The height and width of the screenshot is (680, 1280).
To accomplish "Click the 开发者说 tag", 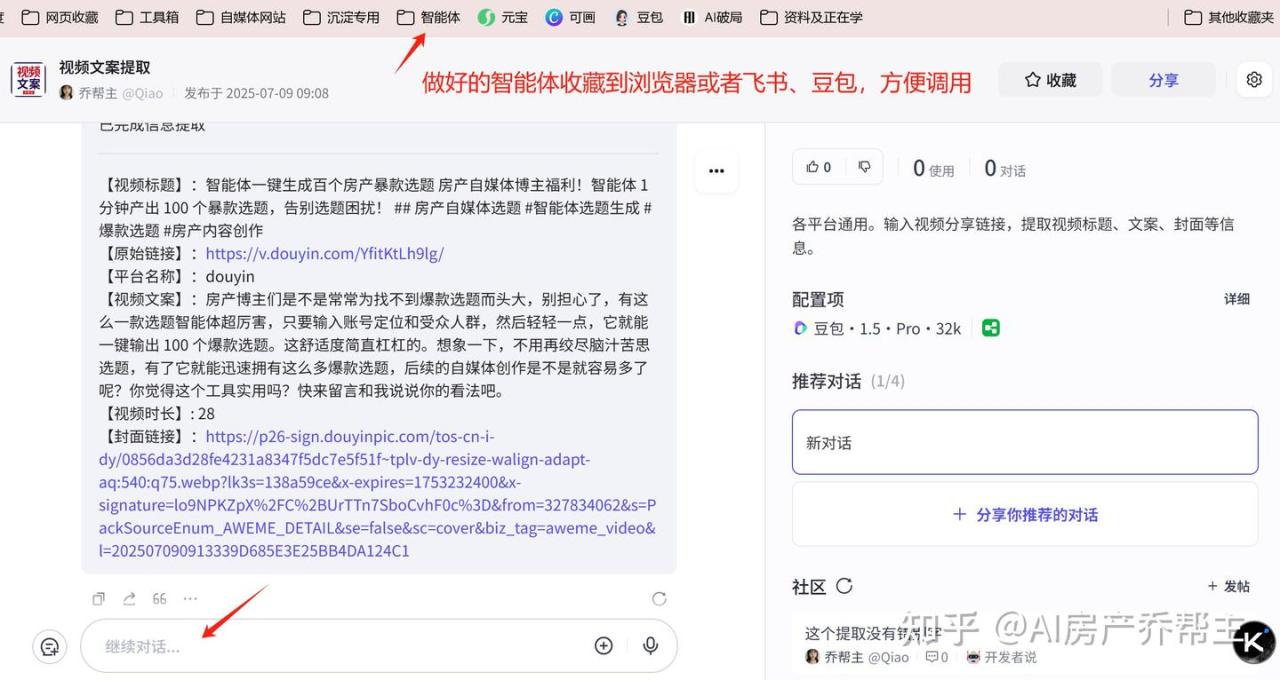I will point(1001,657).
